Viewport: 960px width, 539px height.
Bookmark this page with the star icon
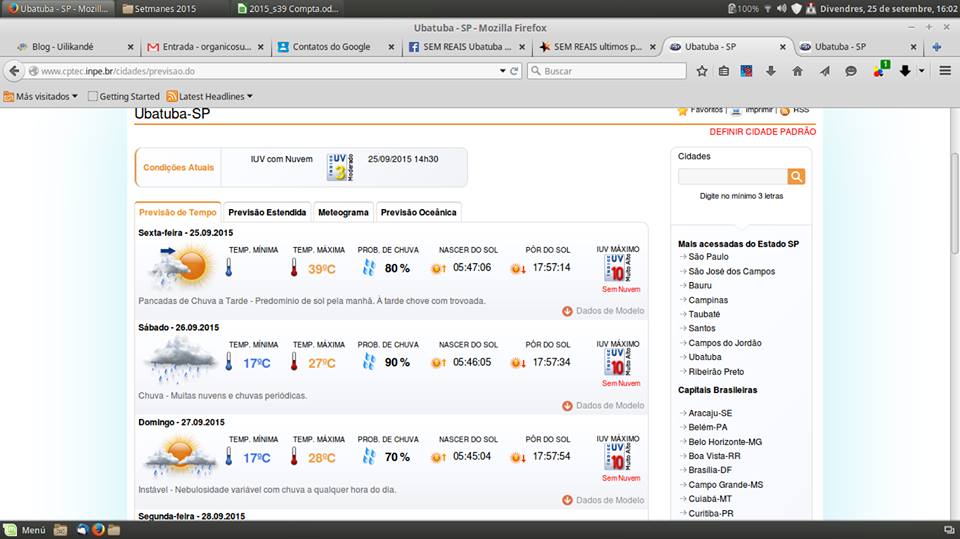click(x=702, y=71)
